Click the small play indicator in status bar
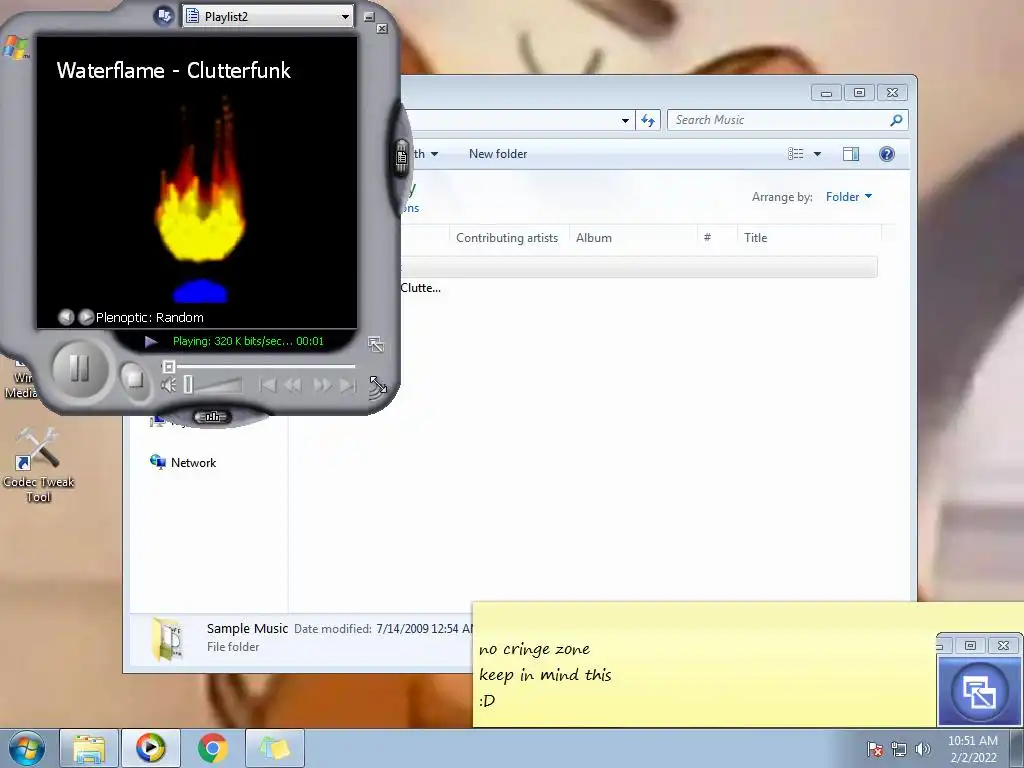This screenshot has width=1024, height=768. click(x=151, y=341)
